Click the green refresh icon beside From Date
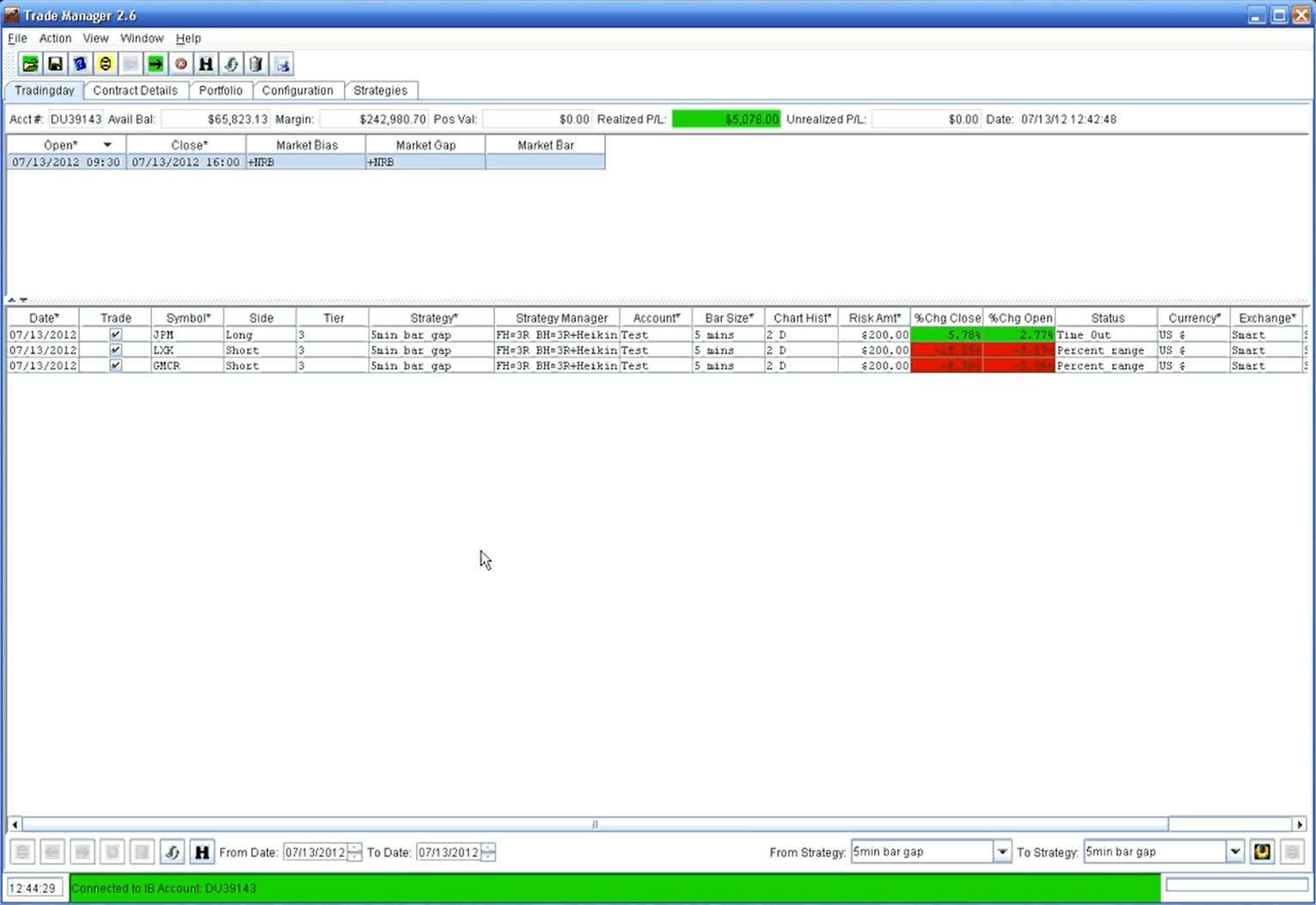Viewport: 1316px width, 905px height. (172, 852)
